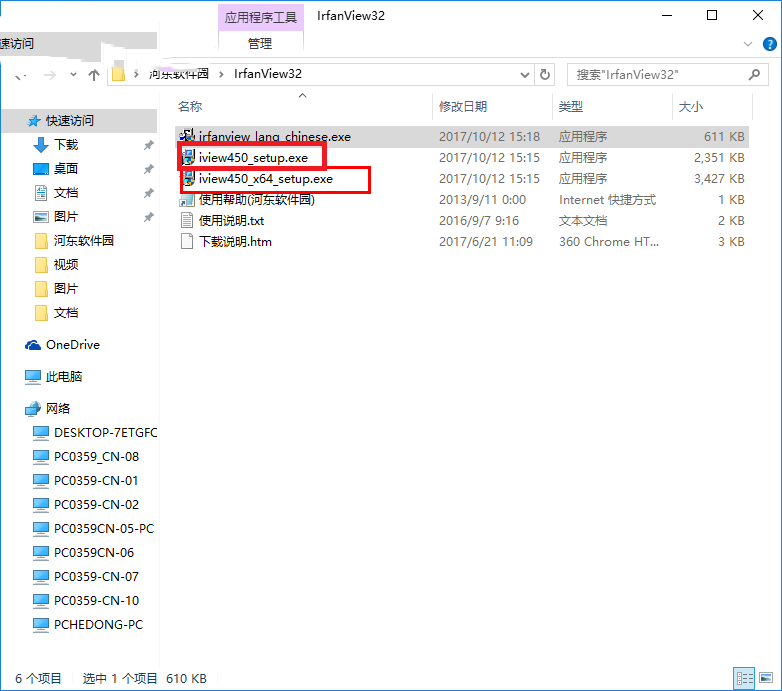Open 视频 folder in sidebar

click(x=66, y=265)
